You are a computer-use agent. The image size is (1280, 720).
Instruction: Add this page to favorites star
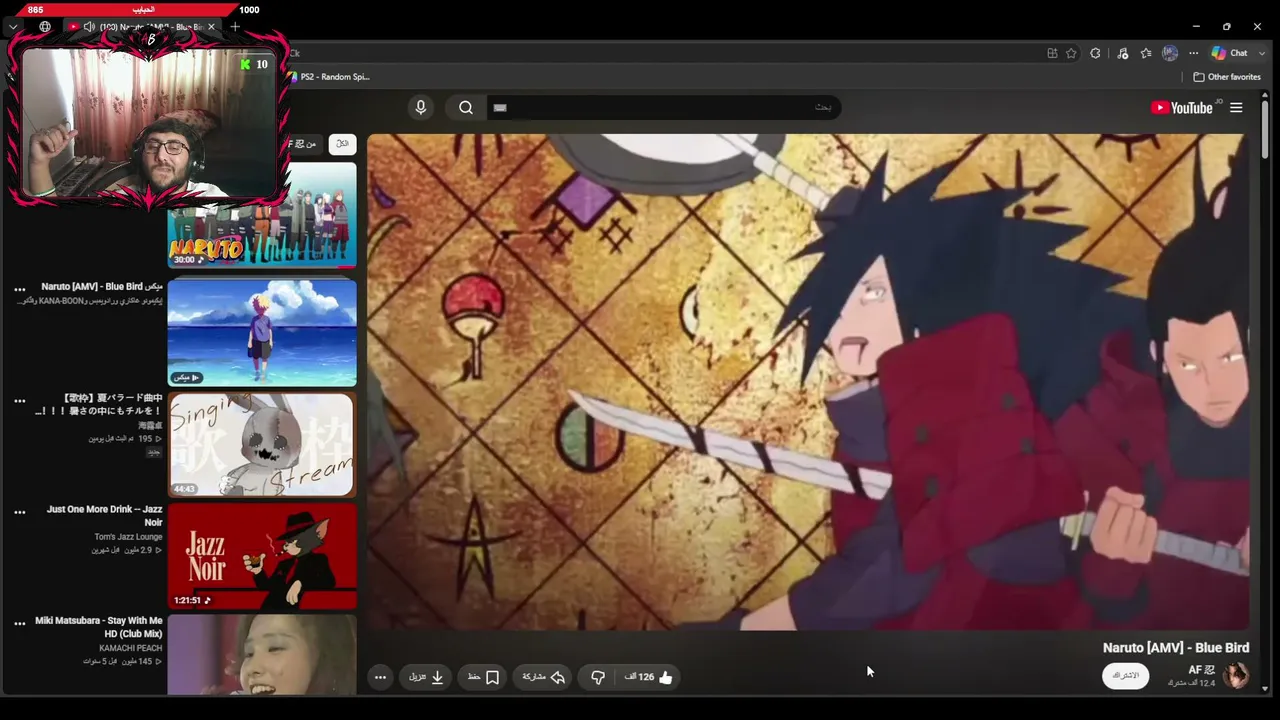pos(1071,53)
